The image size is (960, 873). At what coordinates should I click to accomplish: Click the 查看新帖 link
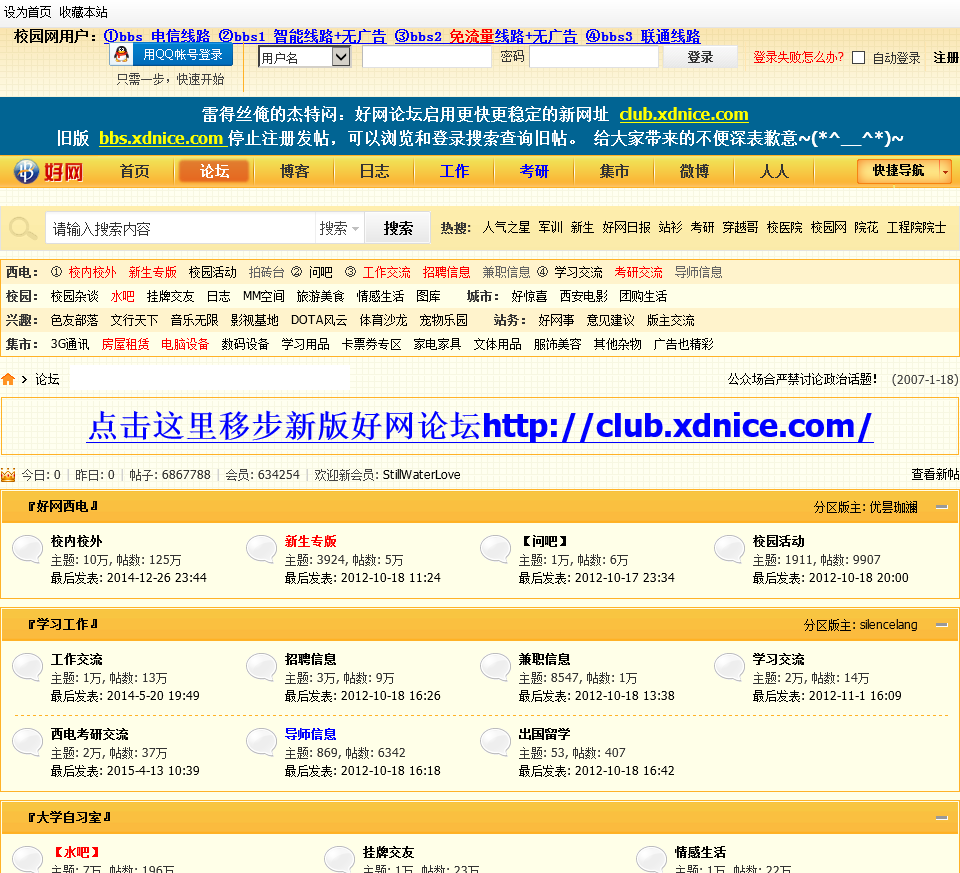coord(935,474)
